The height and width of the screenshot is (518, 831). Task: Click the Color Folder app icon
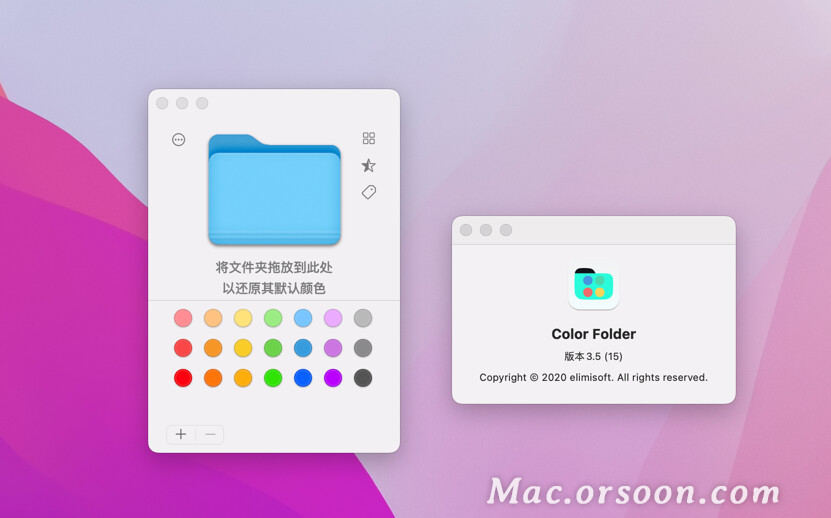point(594,285)
